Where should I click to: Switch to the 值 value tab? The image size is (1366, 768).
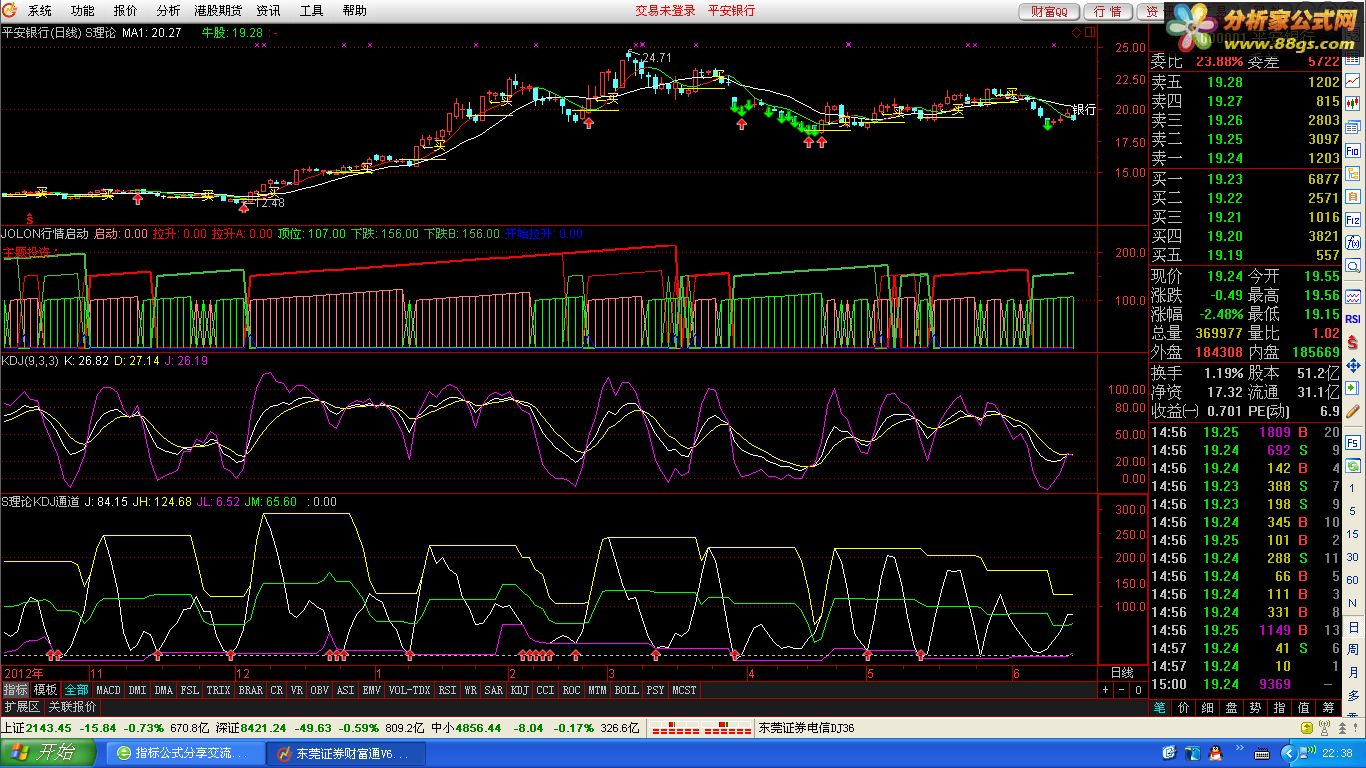pyautogui.click(x=1304, y=707)
